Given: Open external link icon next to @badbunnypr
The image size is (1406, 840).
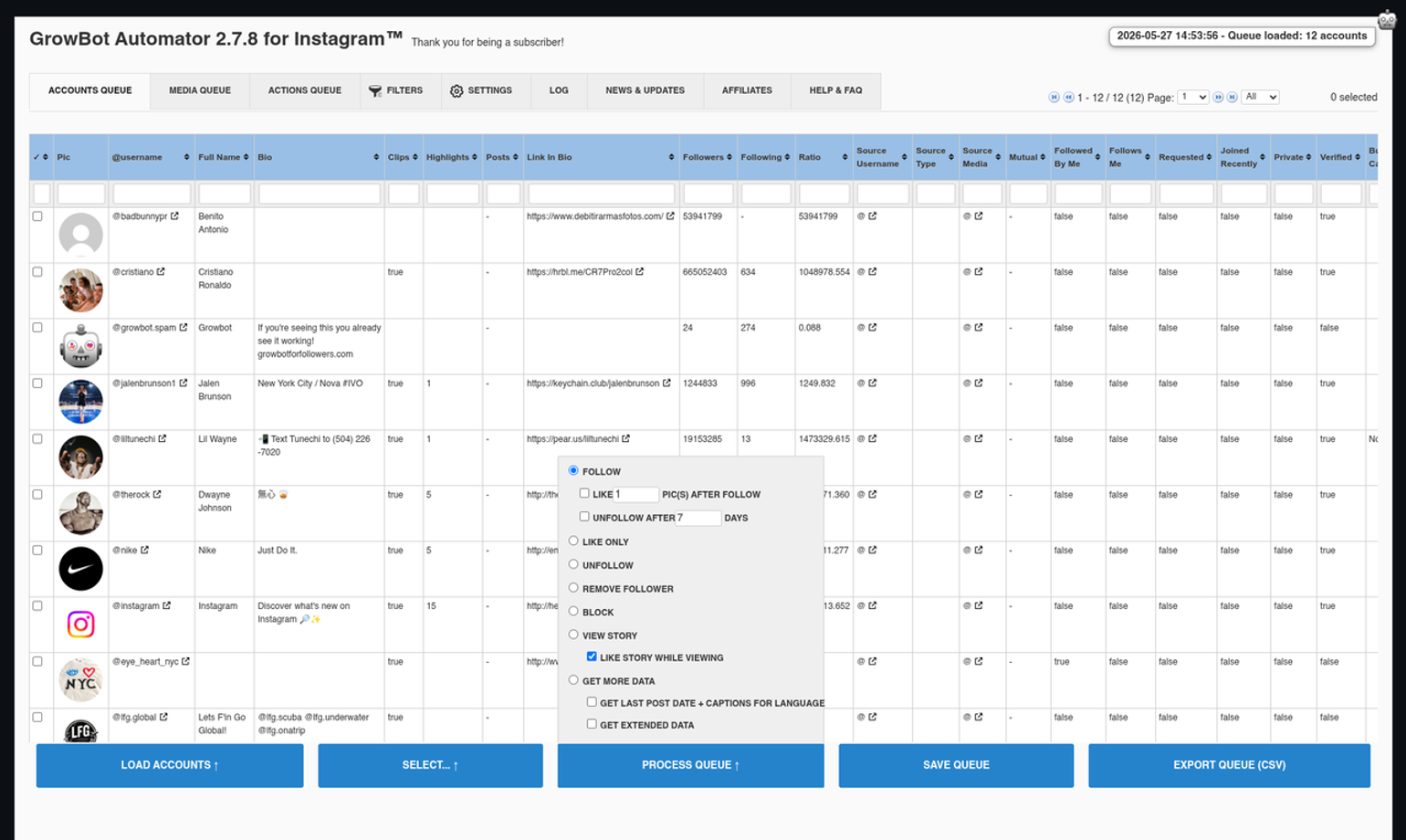Looking at the screenshot, I should click(x=174, y=216).
